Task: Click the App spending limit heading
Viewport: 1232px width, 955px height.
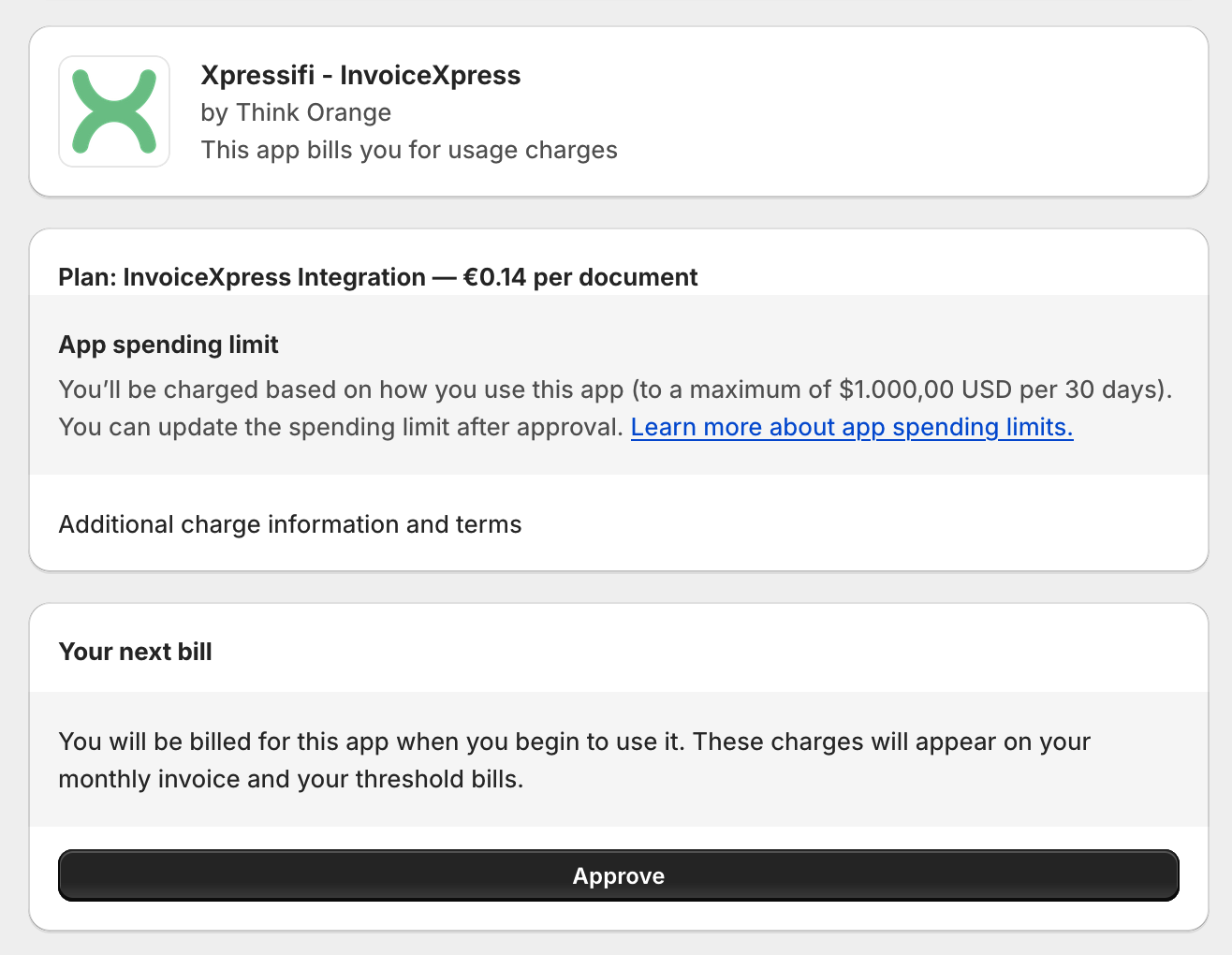Action: pos(169,345)
